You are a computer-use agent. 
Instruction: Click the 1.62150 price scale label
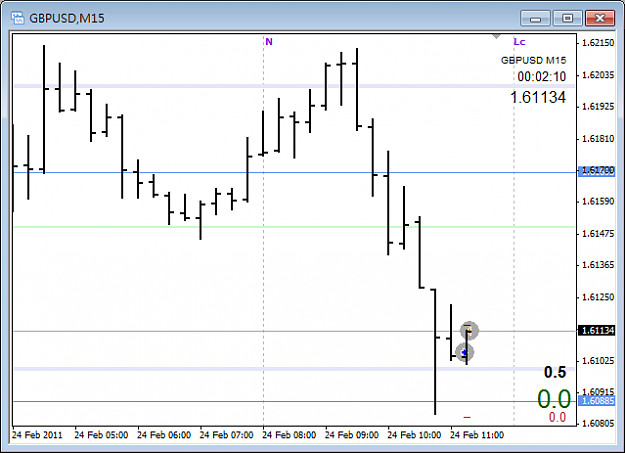click(x=598, y=43)
